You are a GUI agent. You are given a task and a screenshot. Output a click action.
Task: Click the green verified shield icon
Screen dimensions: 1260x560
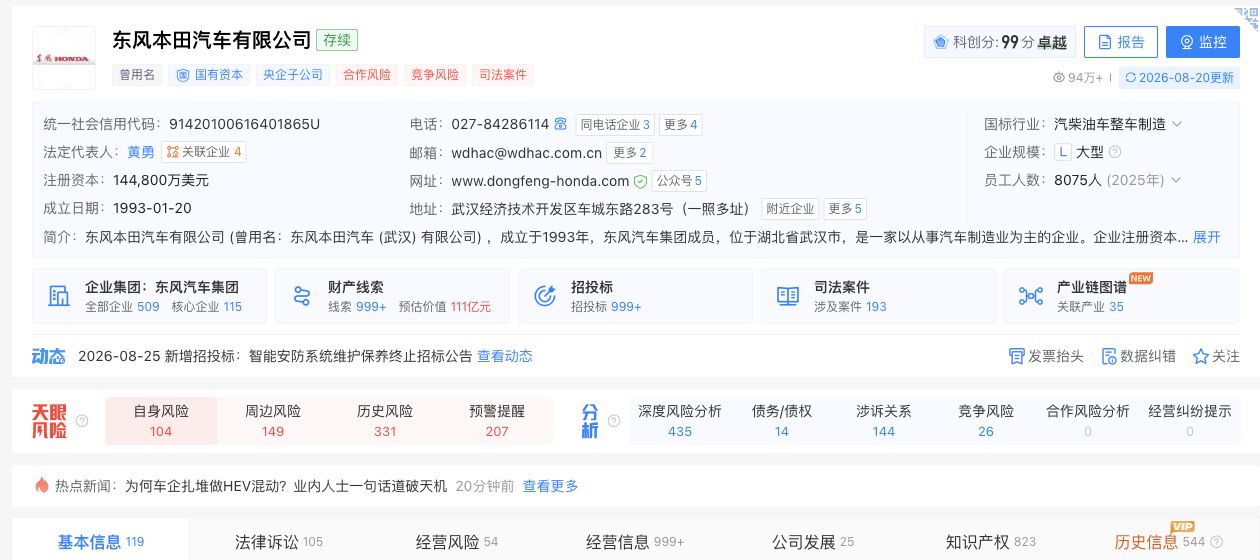point(640,181)
